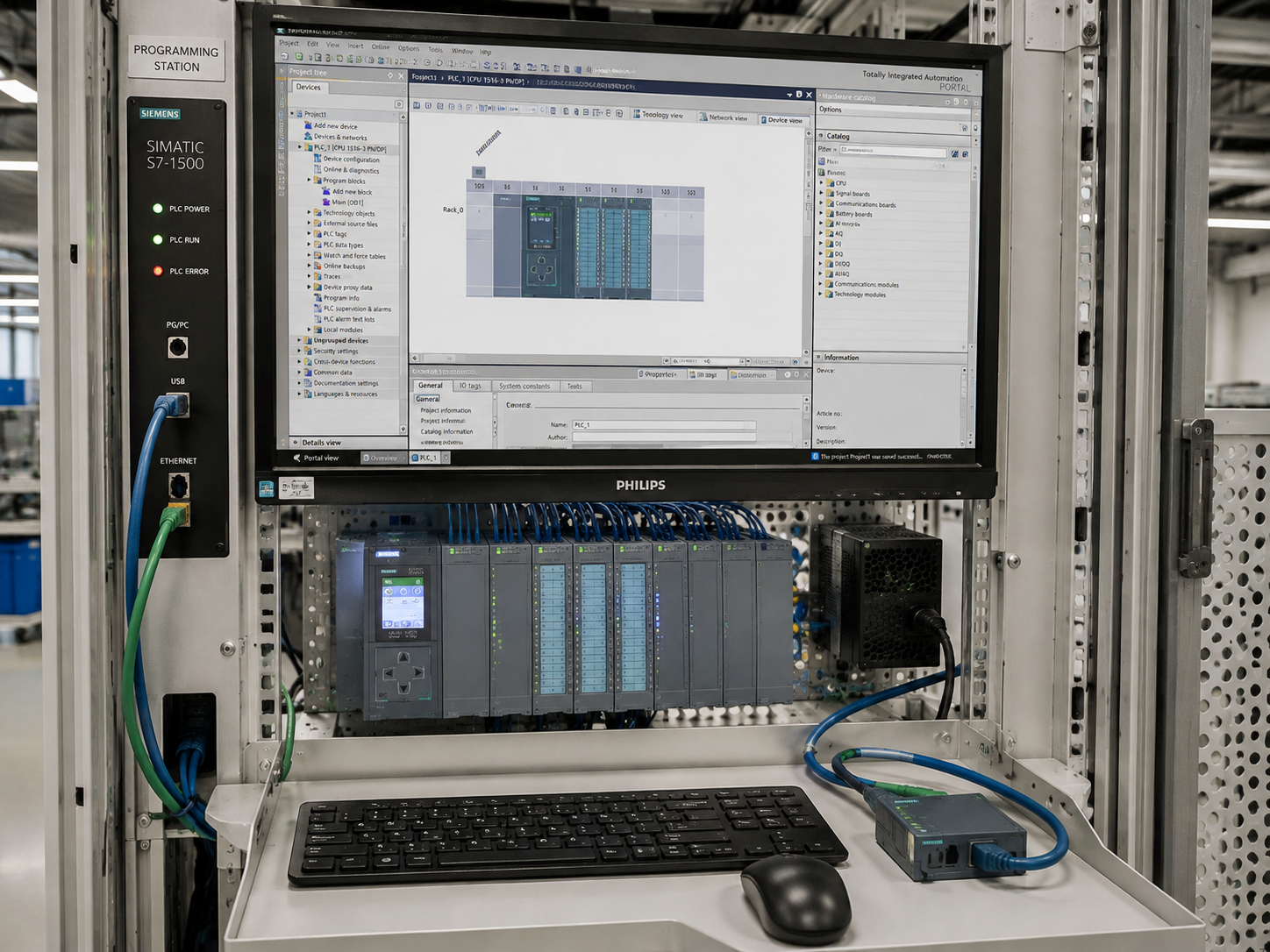Expand the Program blocks folder
The height and width of the screenshot is (952, 1270).
[x=309, y=181]
